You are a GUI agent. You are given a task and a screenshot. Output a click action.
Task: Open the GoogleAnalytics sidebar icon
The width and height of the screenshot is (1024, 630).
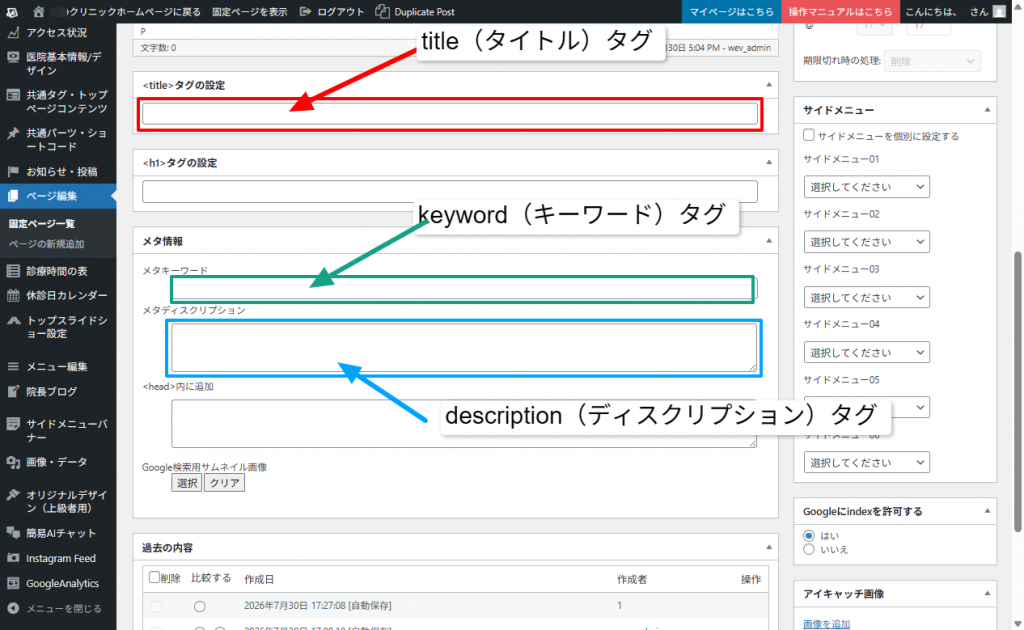click(13, 583)
